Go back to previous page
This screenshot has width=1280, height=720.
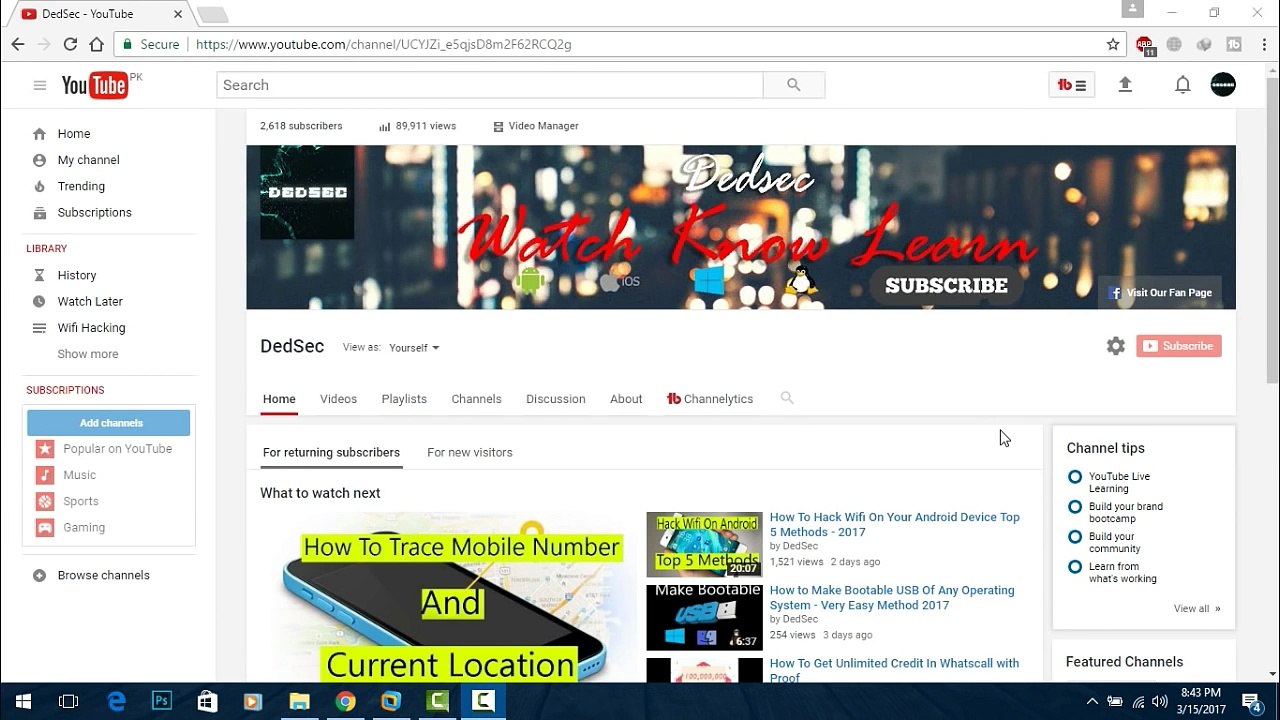pos(18,44)
